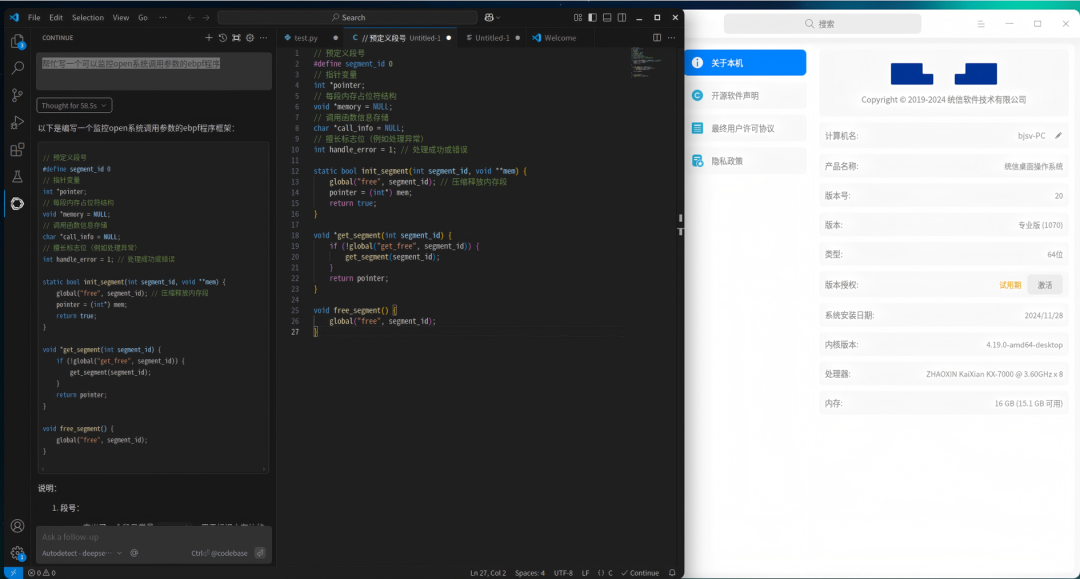Click notifications bell in status bar

click(x=673, y=573)
